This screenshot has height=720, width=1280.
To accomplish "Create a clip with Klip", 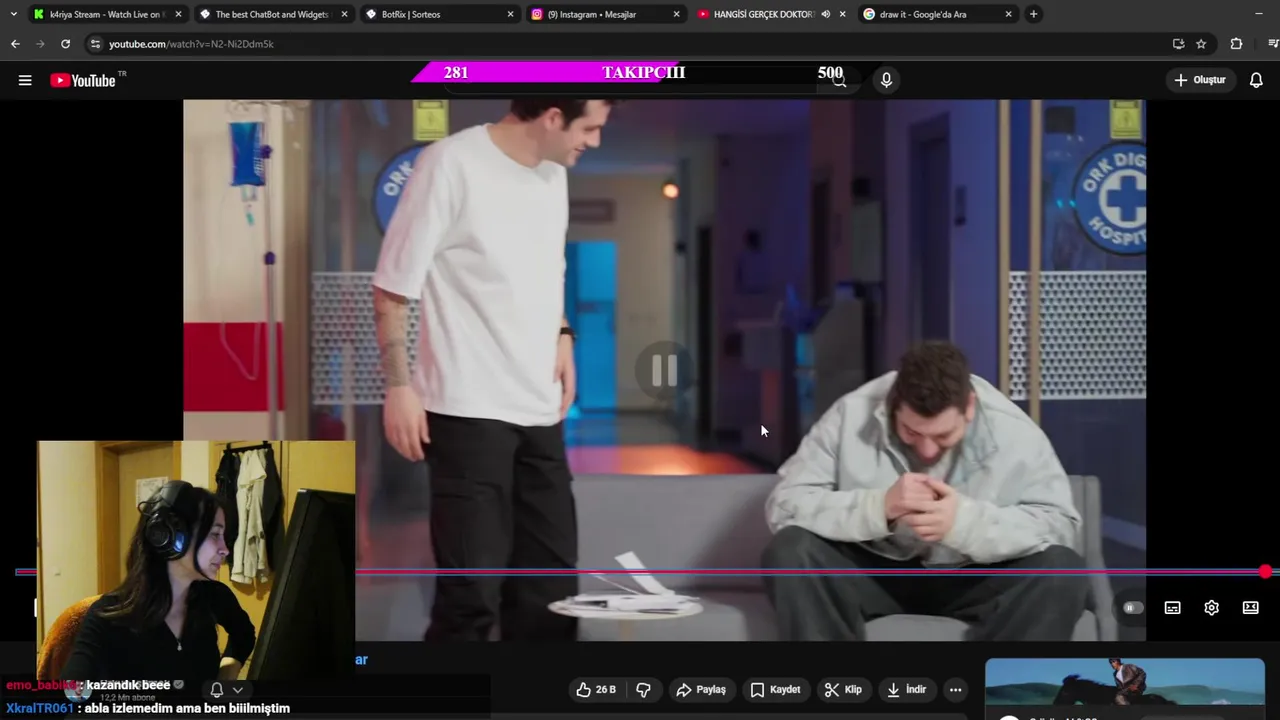I will (843, 690).
